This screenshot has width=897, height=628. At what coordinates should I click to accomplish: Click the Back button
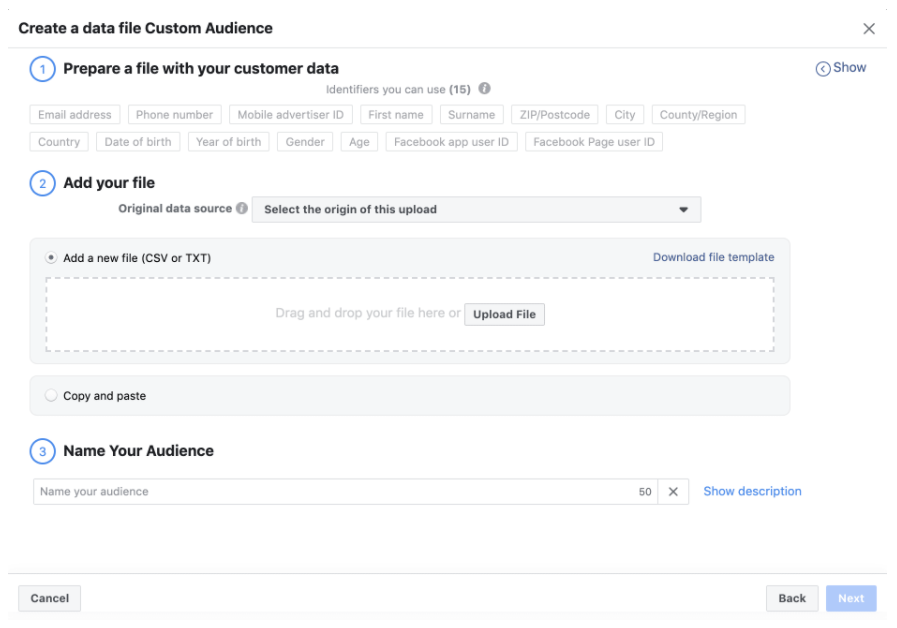791,598
